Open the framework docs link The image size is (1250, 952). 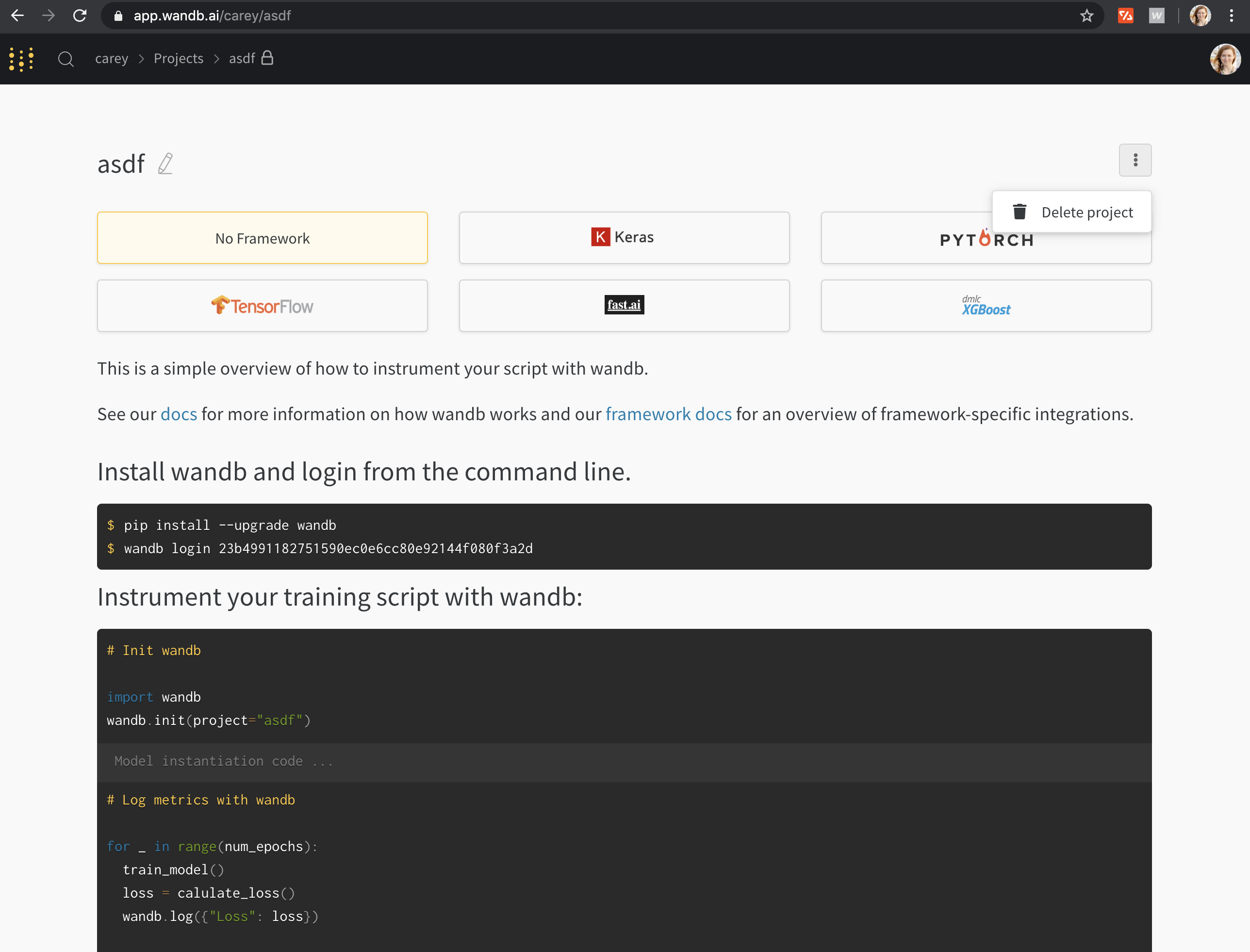click(668, 414)
